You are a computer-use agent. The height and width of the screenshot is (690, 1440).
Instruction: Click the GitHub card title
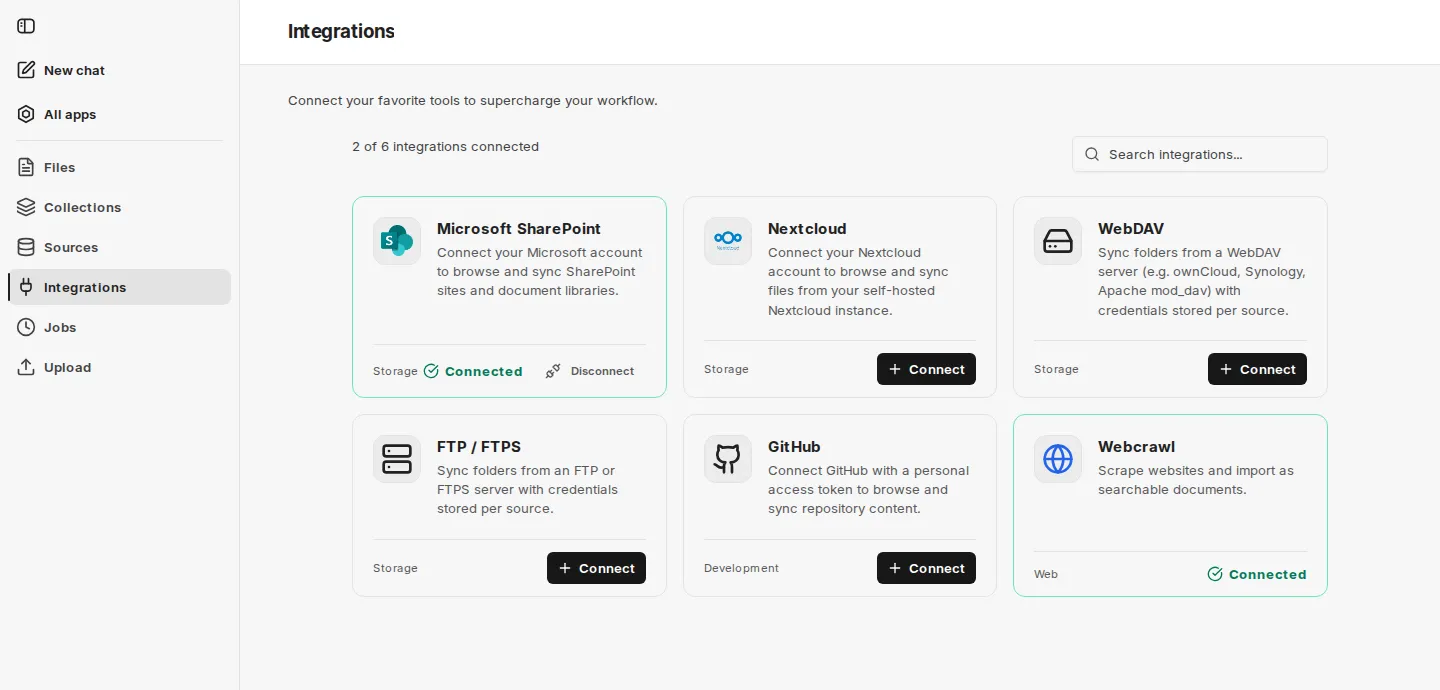[x=794, y=446]
